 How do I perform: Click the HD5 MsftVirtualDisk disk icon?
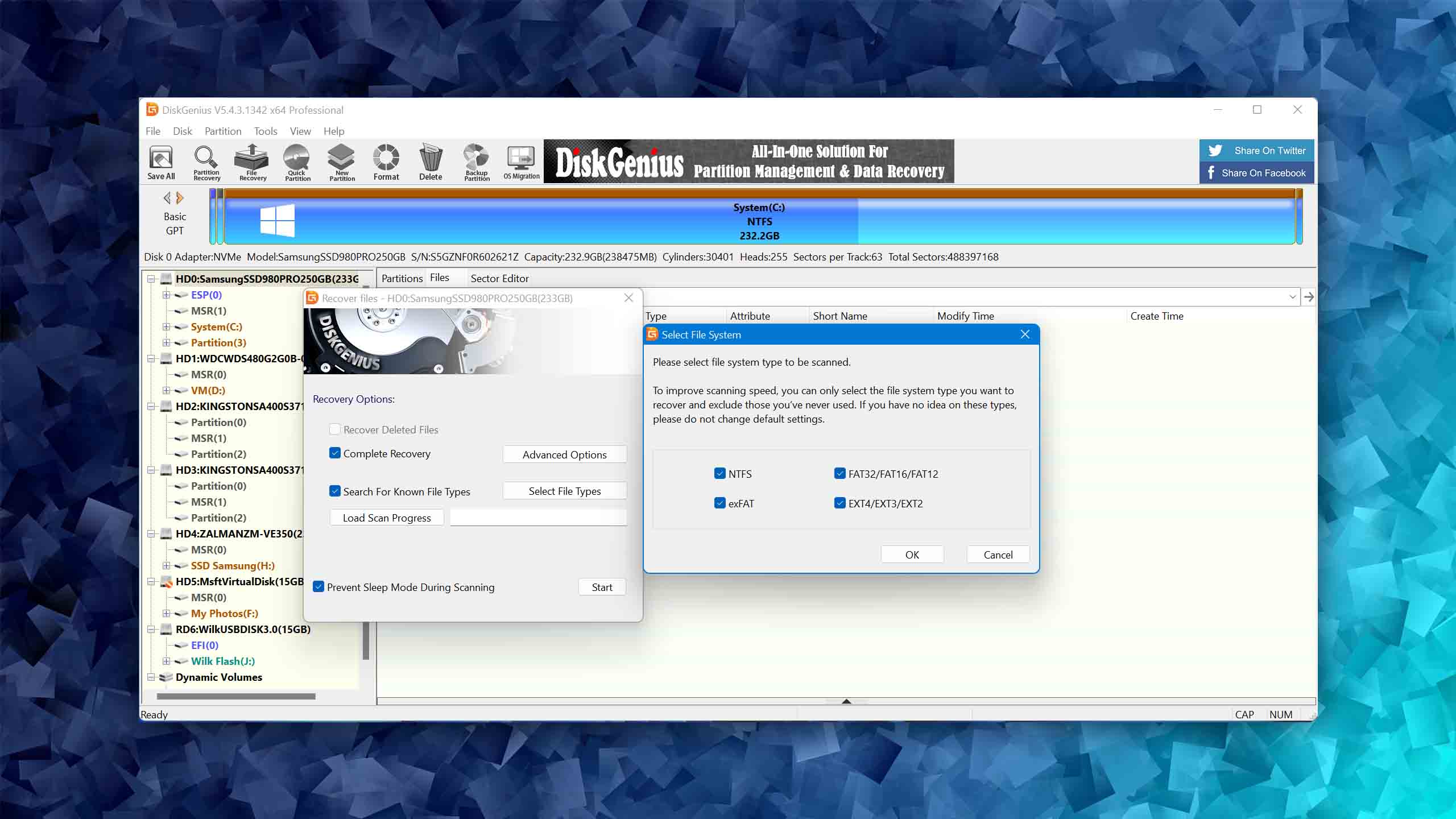click(x=166, y=581)
